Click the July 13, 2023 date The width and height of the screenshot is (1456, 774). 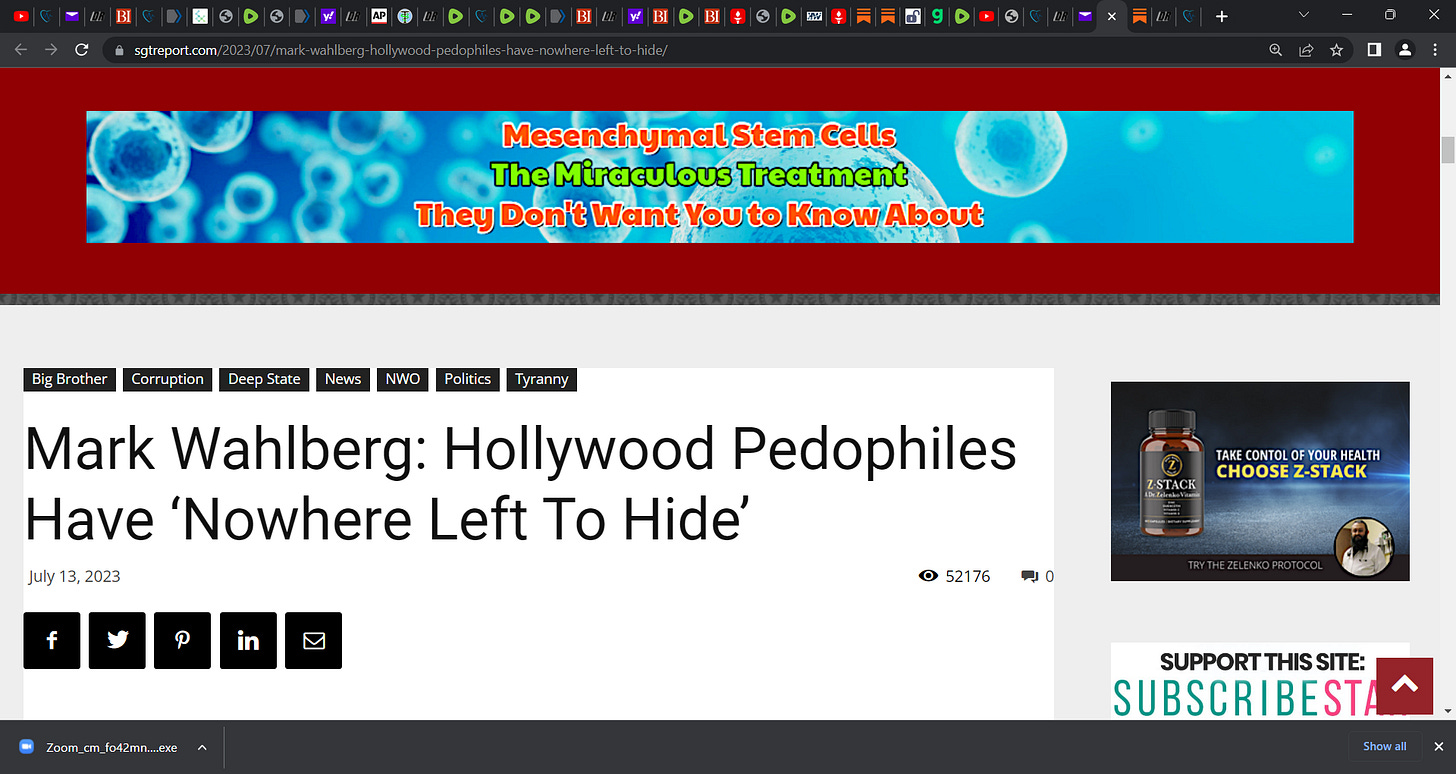74,576
